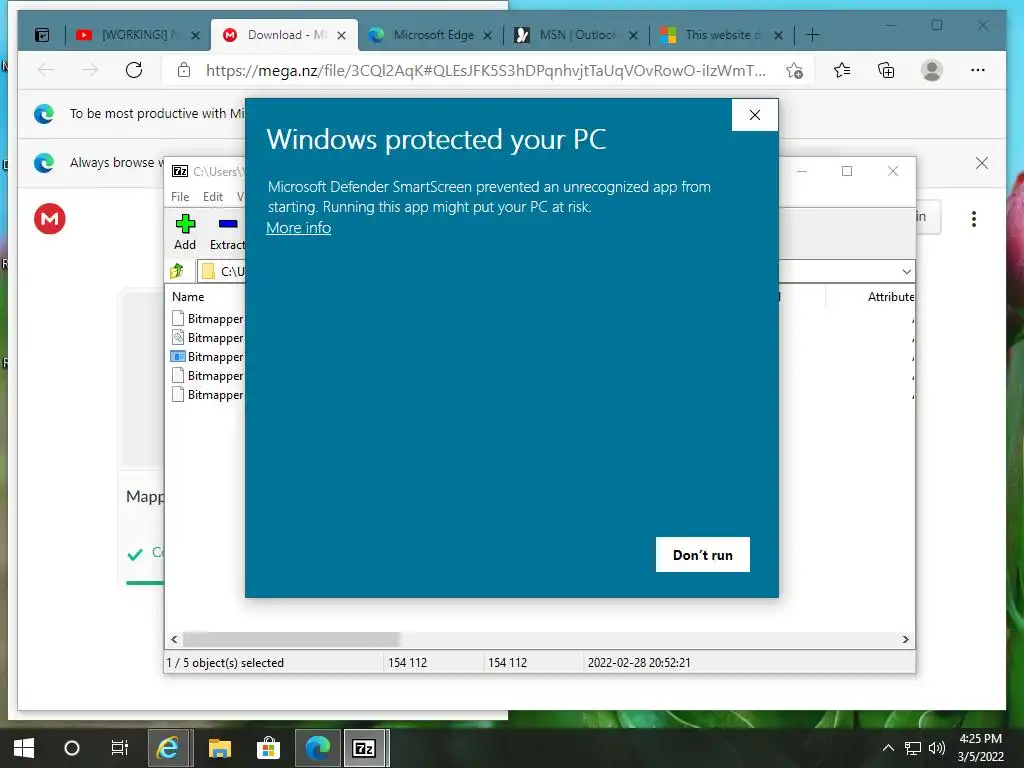Viewport: 1024px width, 768px height.
Task: Open Task View on the taskbar
Action: tap(120, 748)
